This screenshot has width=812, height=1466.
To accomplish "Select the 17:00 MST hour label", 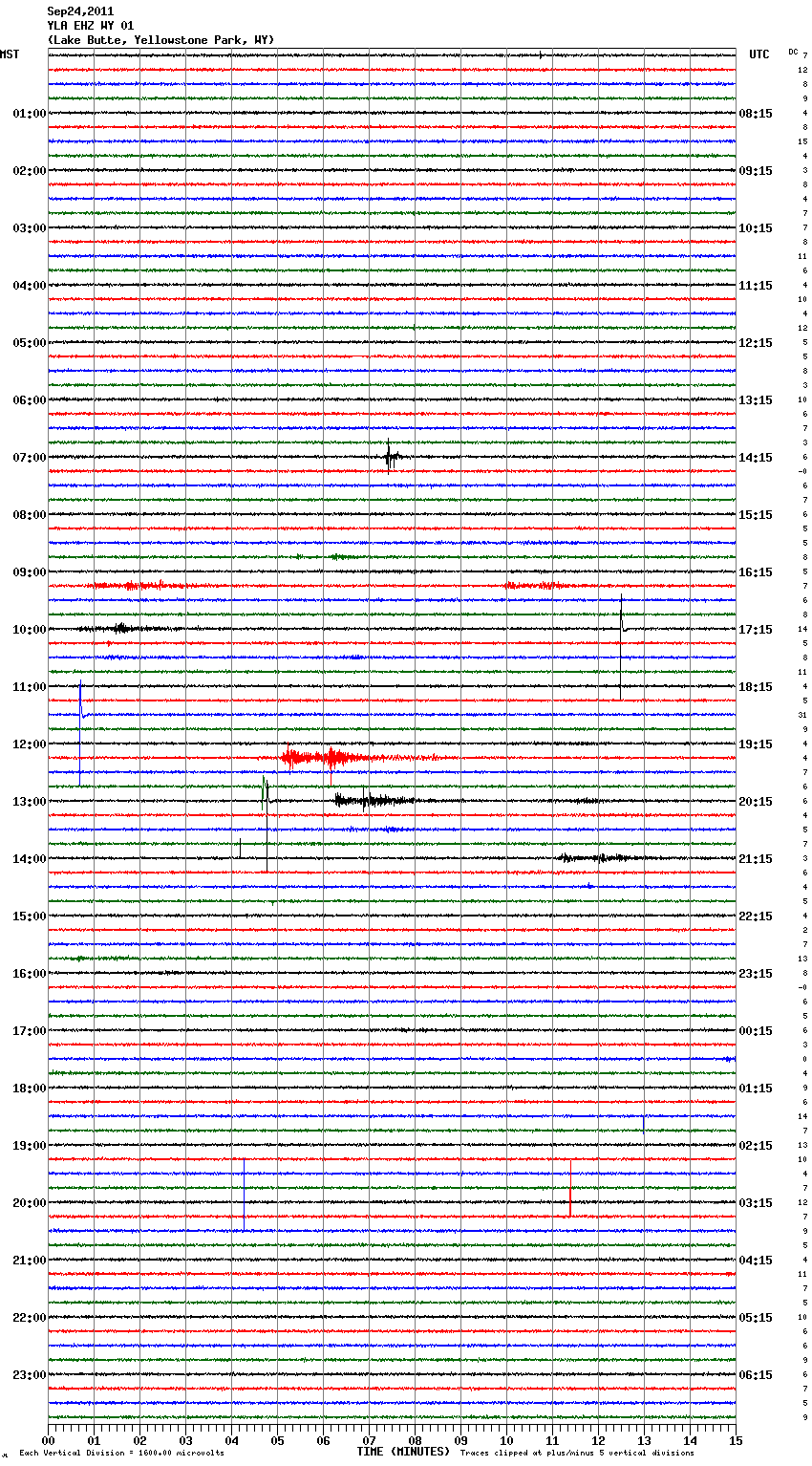I will coord(30,1031).
